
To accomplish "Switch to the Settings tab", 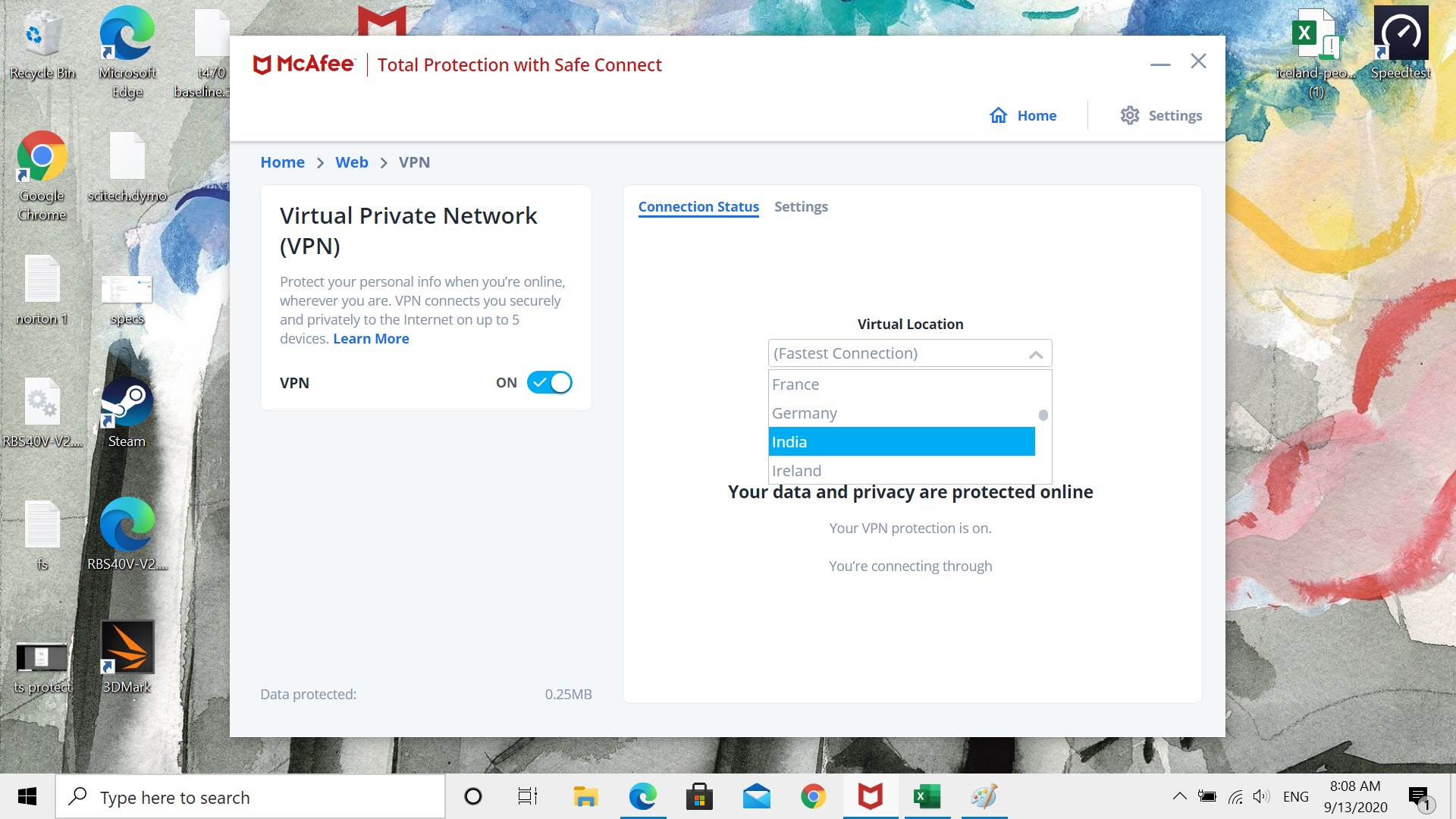I will coord(801,206).
